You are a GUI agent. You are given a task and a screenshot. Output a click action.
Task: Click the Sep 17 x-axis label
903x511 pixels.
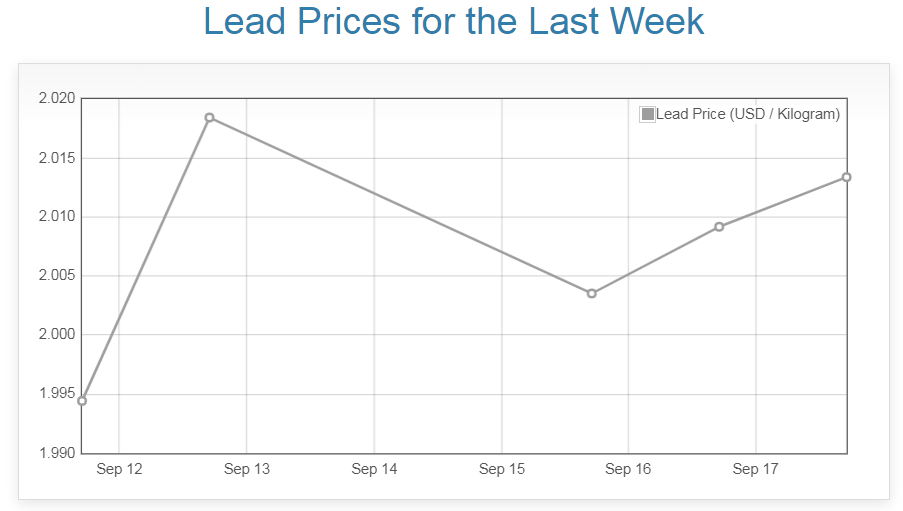point(756,469)
